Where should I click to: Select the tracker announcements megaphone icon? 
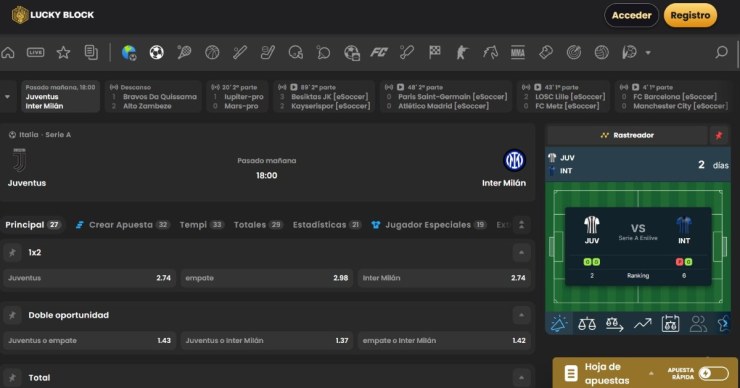559,324
